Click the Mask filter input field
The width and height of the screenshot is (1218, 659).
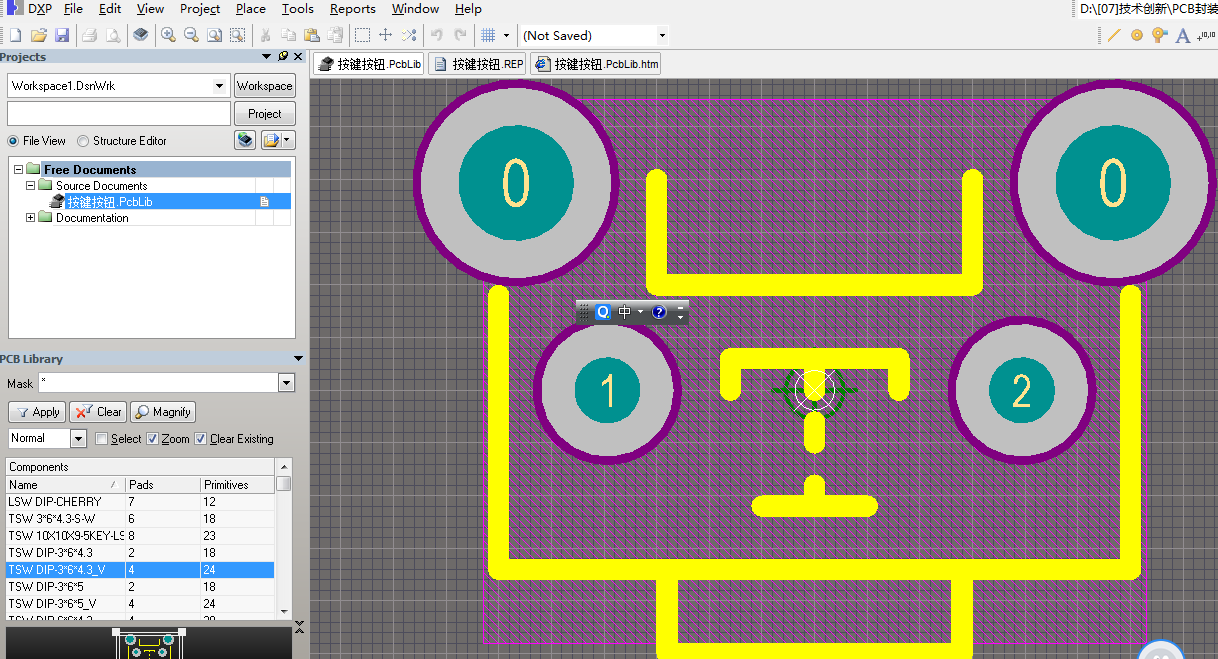coord(158,383)
